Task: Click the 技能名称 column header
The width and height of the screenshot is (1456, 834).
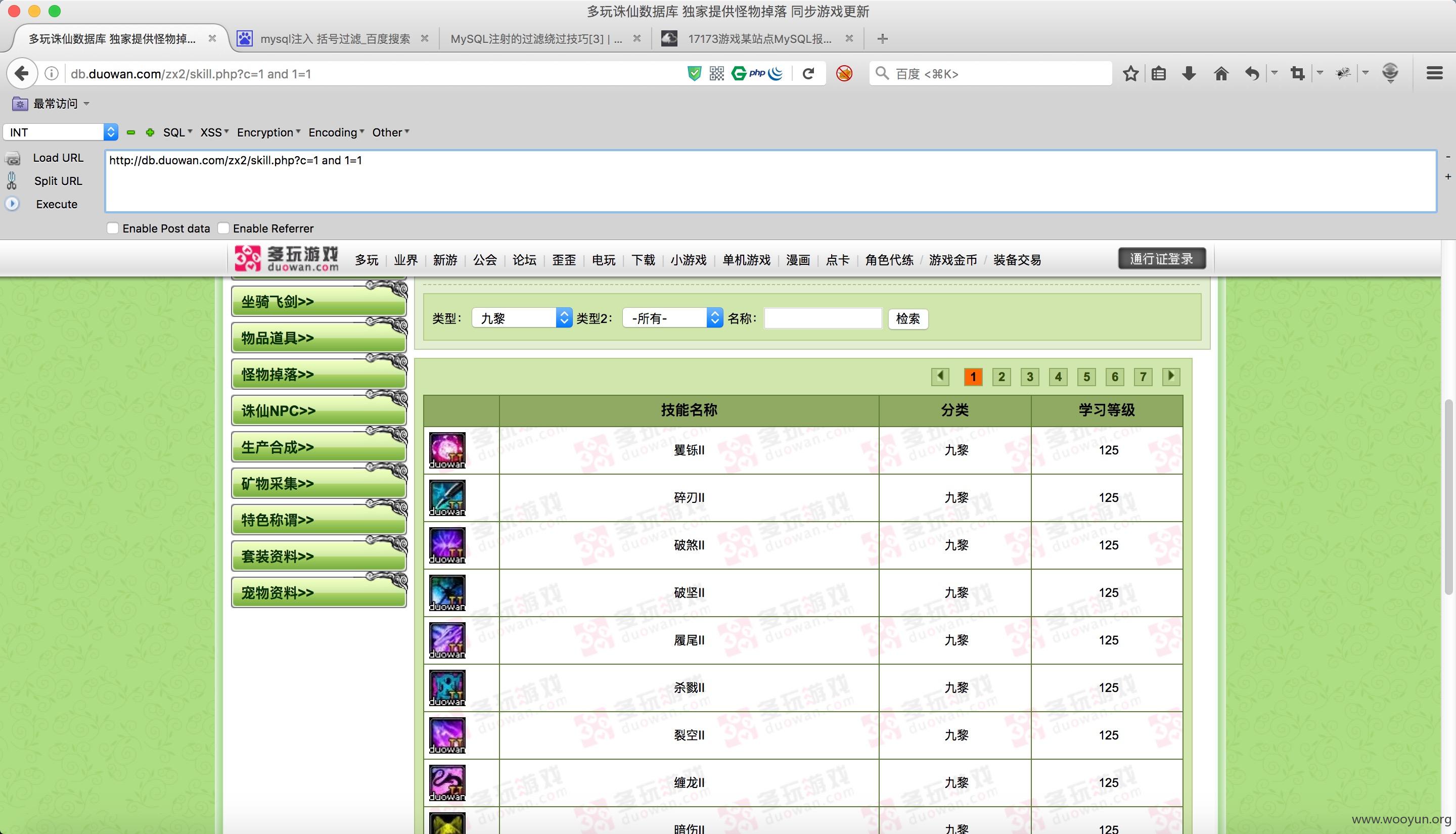Action: [x=689, y=410]
